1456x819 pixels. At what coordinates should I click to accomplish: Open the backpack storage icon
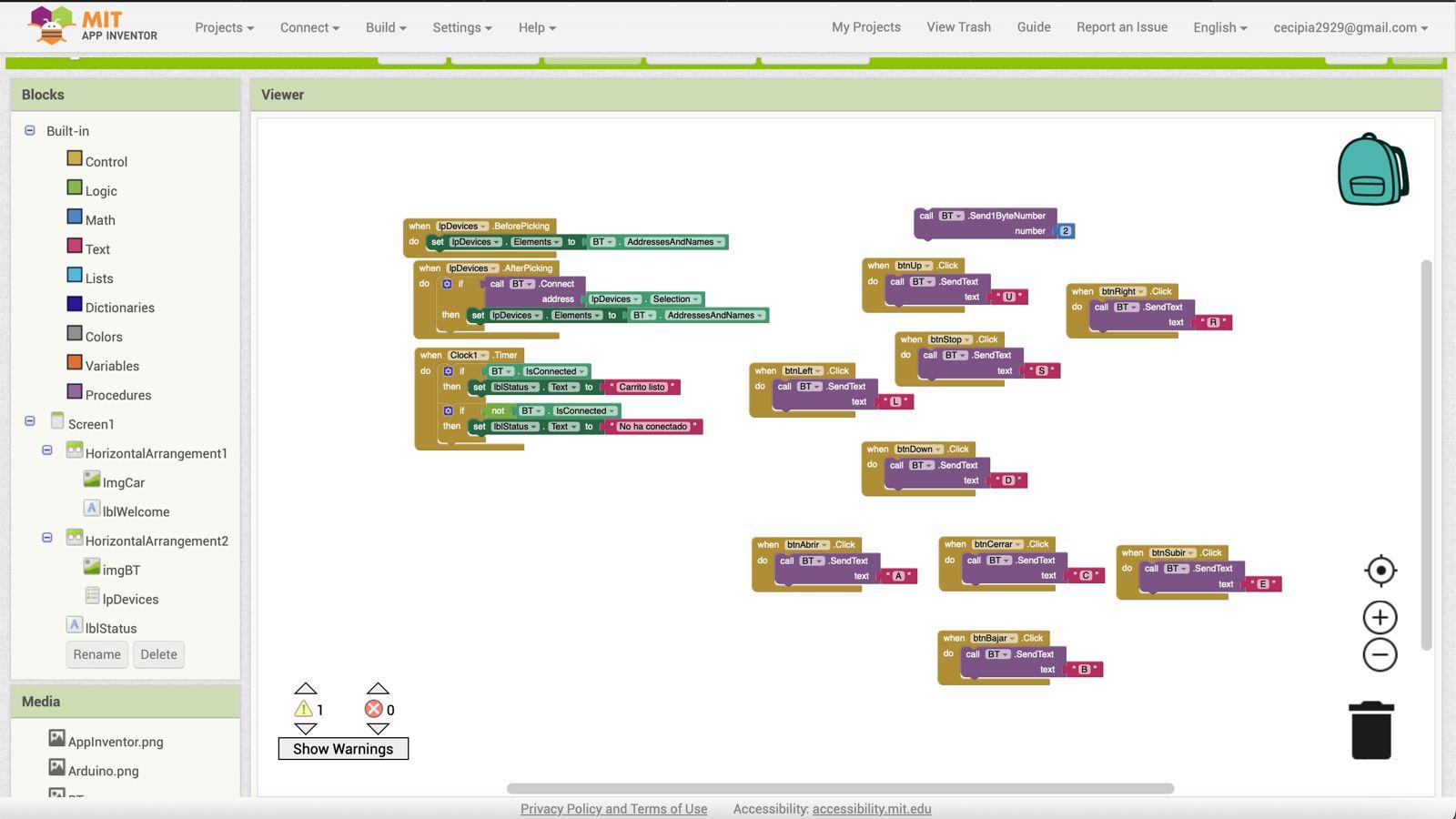[1373, 169]
